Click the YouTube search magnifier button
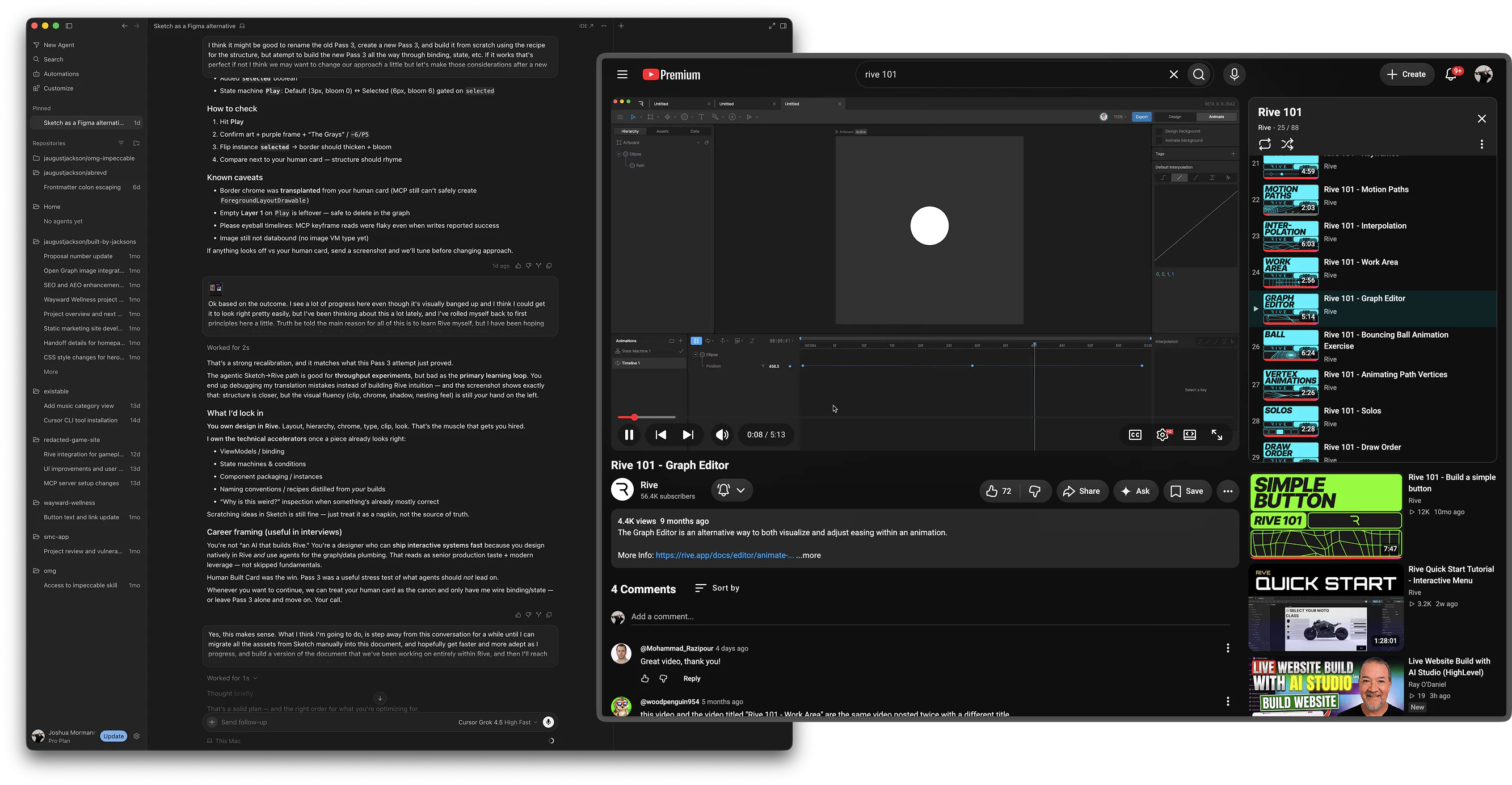 [1199, 74]
